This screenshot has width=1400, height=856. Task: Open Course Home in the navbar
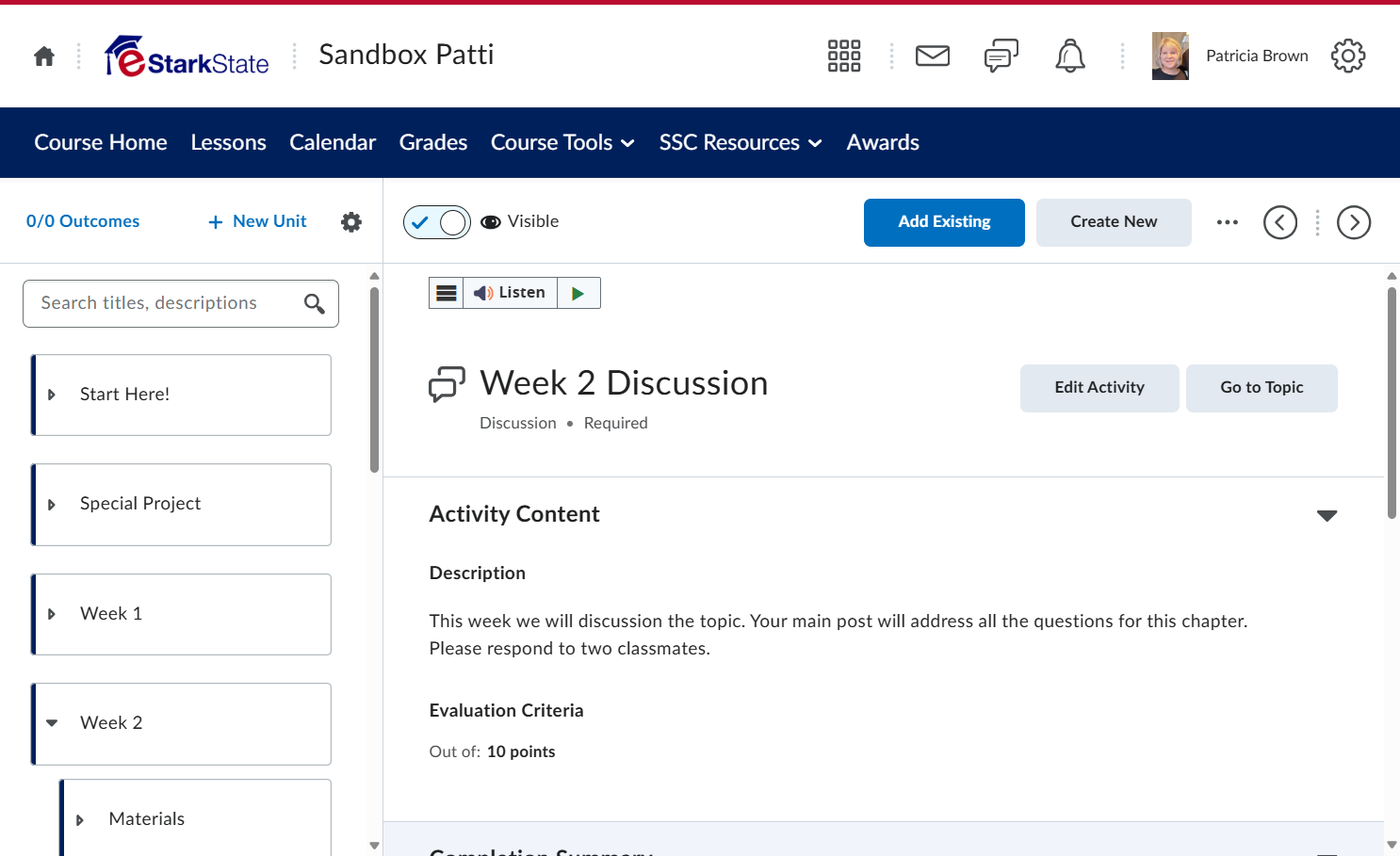(x=101, y=142)
